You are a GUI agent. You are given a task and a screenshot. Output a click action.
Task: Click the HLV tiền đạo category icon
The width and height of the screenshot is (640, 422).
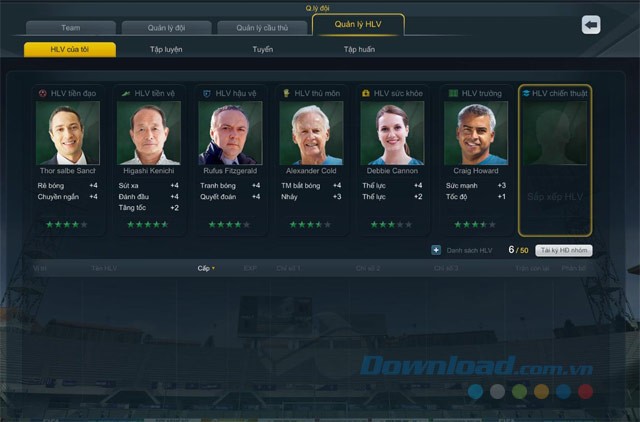click(x=42, y=93)
